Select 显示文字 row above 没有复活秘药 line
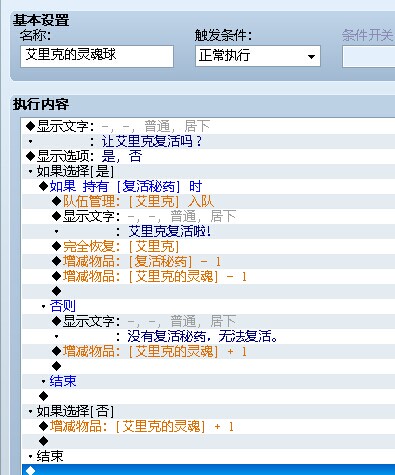 [x=208, y=321]
